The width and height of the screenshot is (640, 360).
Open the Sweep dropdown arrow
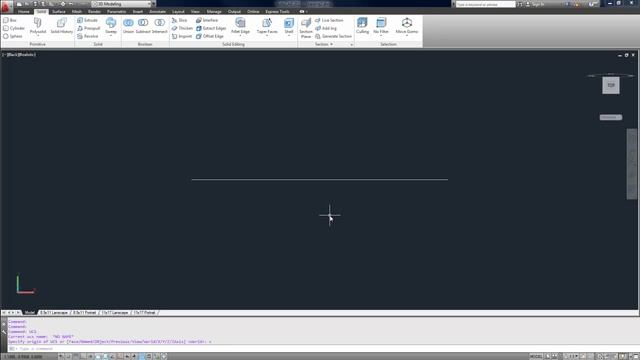click(111, 35)
